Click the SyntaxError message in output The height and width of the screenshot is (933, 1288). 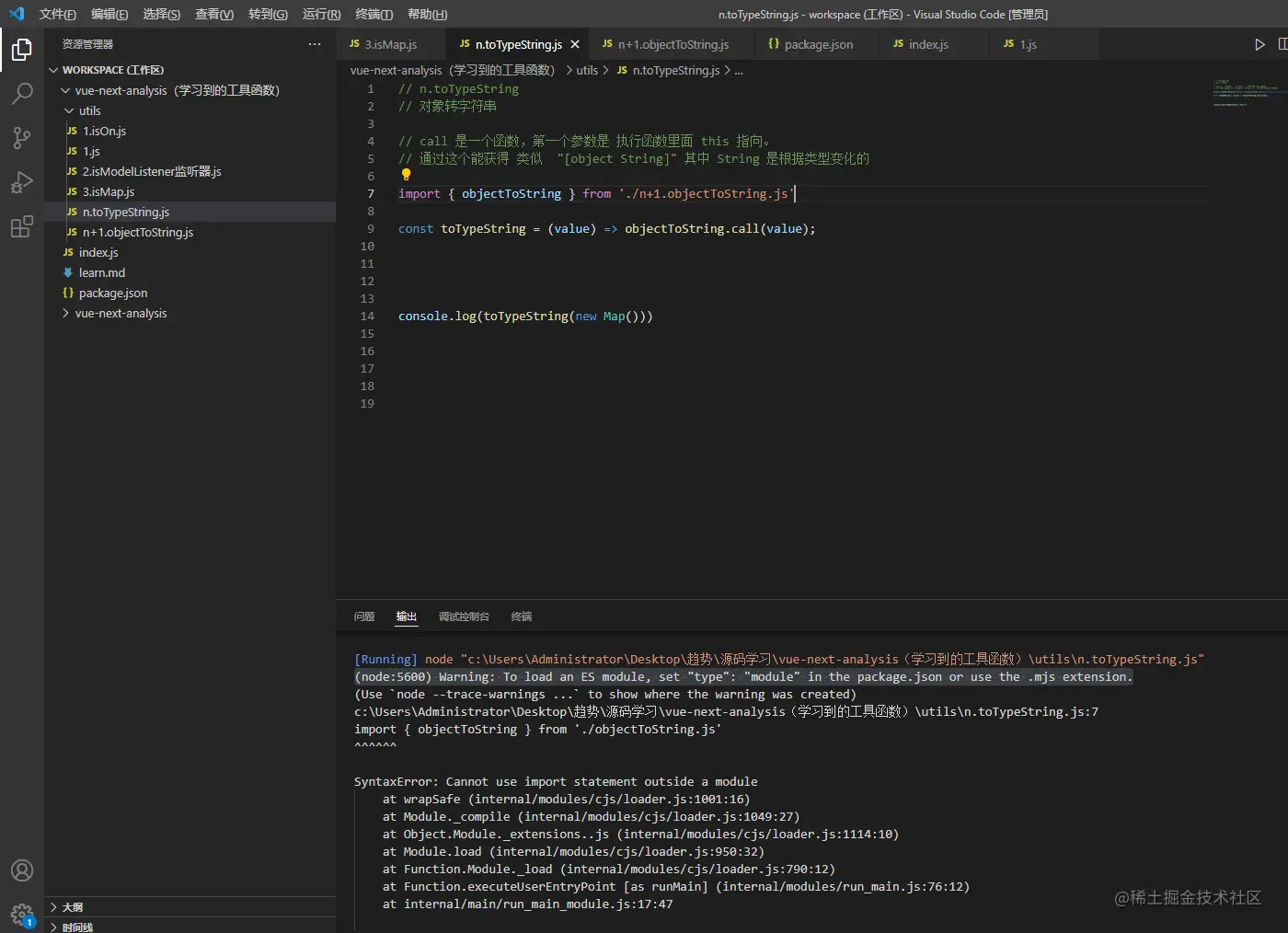tap(556, 781)
